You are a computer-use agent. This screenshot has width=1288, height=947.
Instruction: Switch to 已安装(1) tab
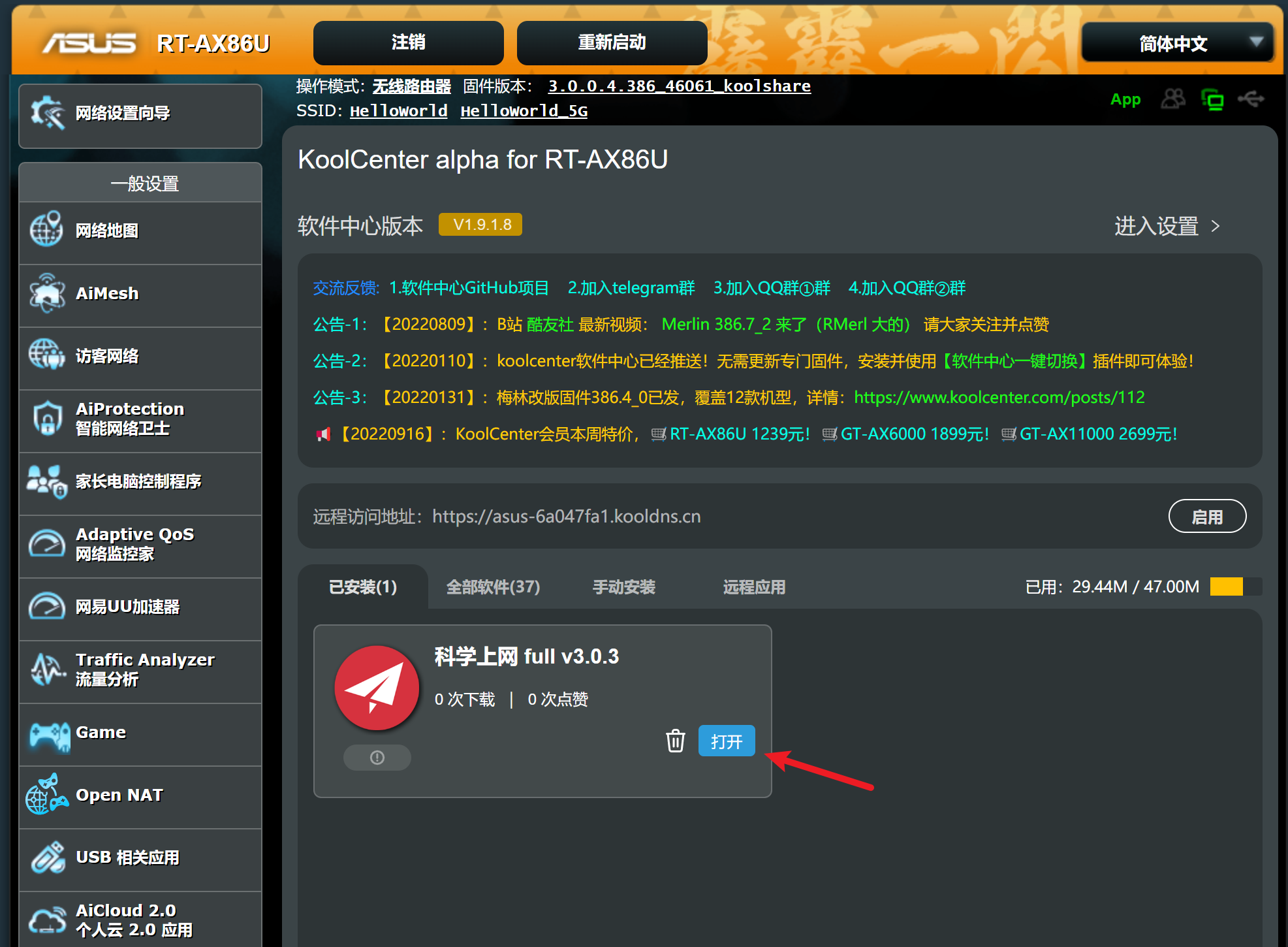pyautogui.click(x=363, y=586)
